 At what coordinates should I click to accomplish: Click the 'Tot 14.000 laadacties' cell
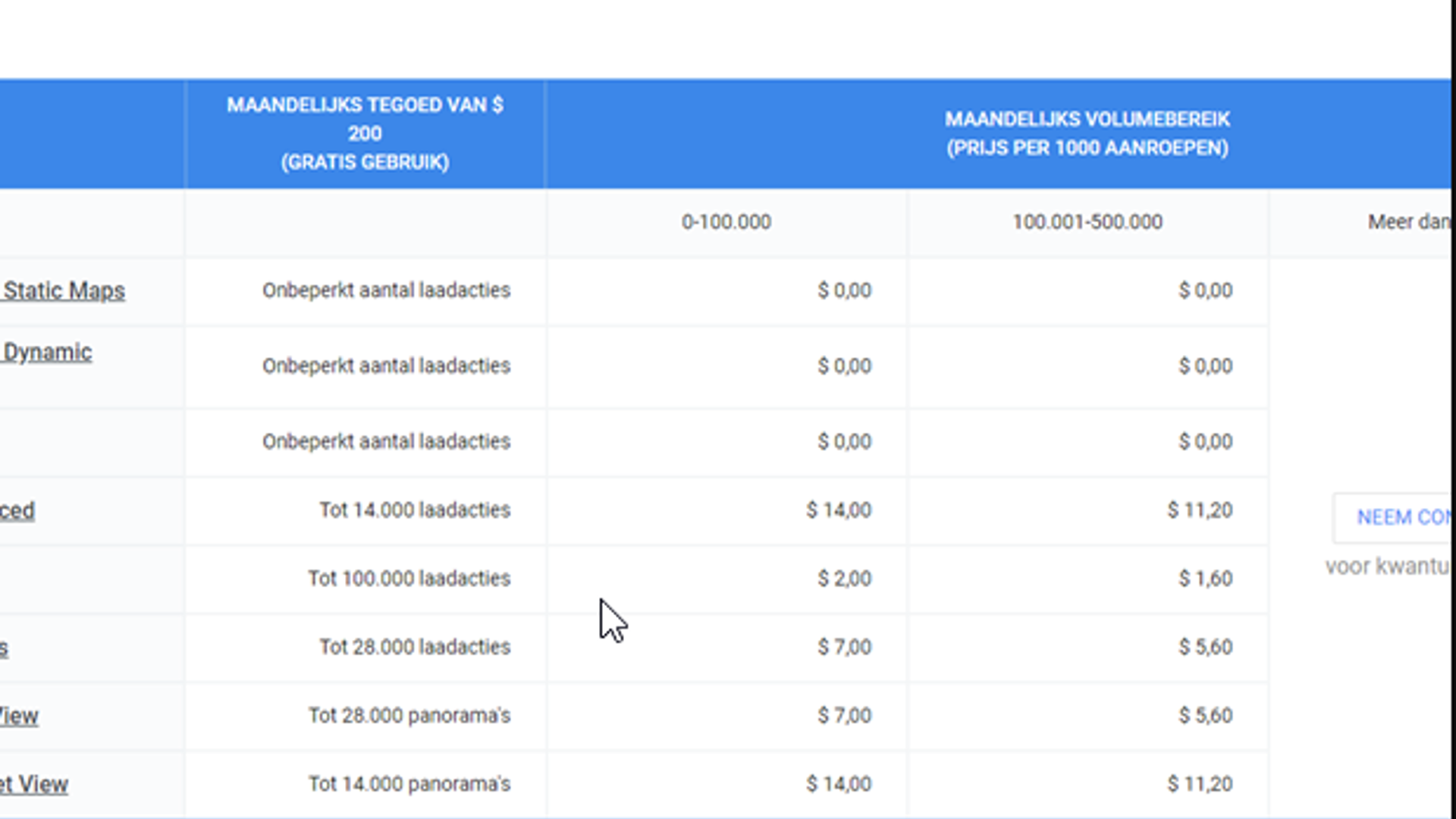(413, 510)
